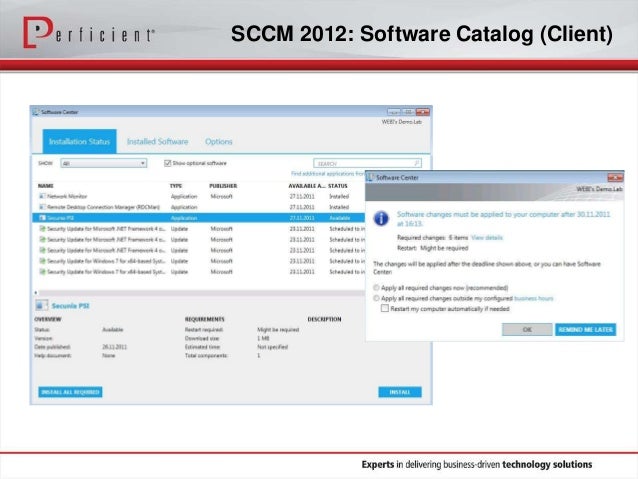This screenshot has height=479, width=638.
Task: Click the main Software Center window title icon
Action: pyautogui.click(x=35, y=112)
